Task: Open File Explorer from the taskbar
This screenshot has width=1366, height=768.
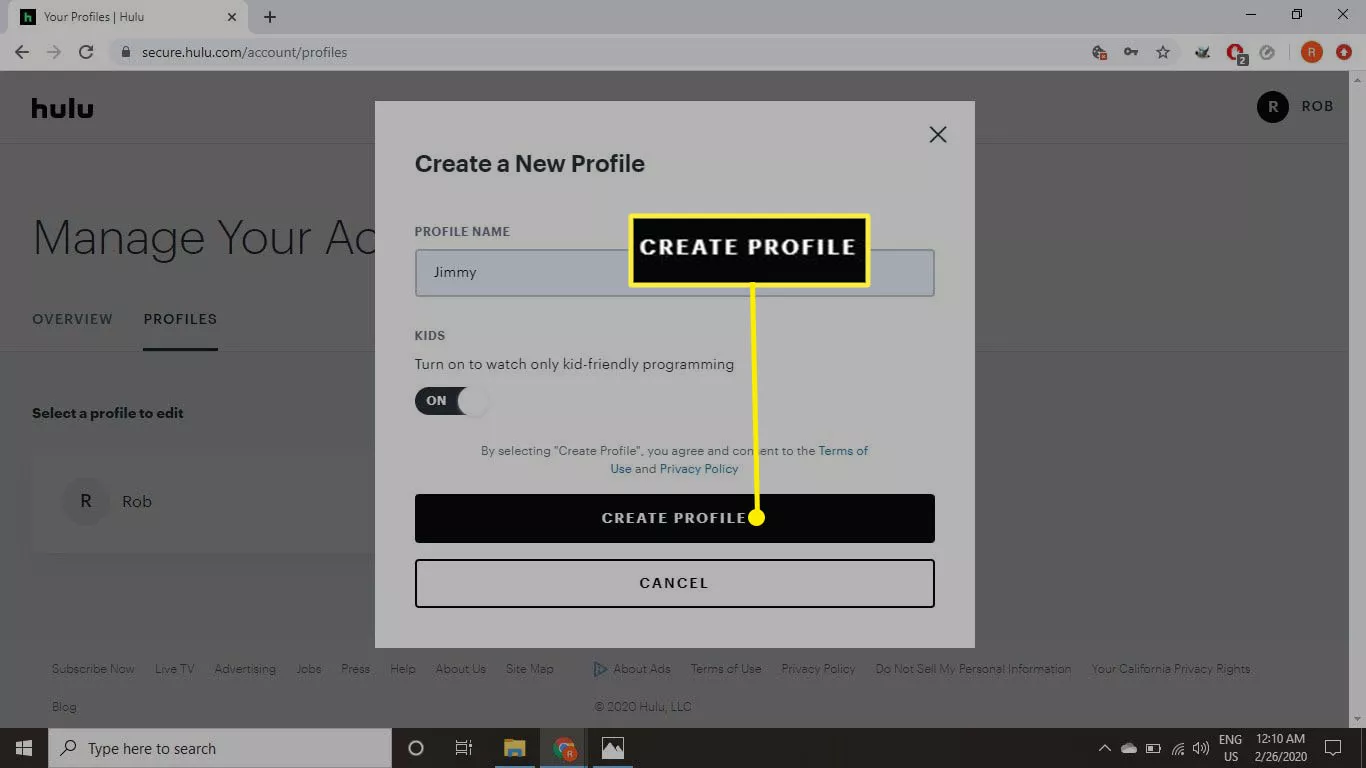Action: (515, 748)
